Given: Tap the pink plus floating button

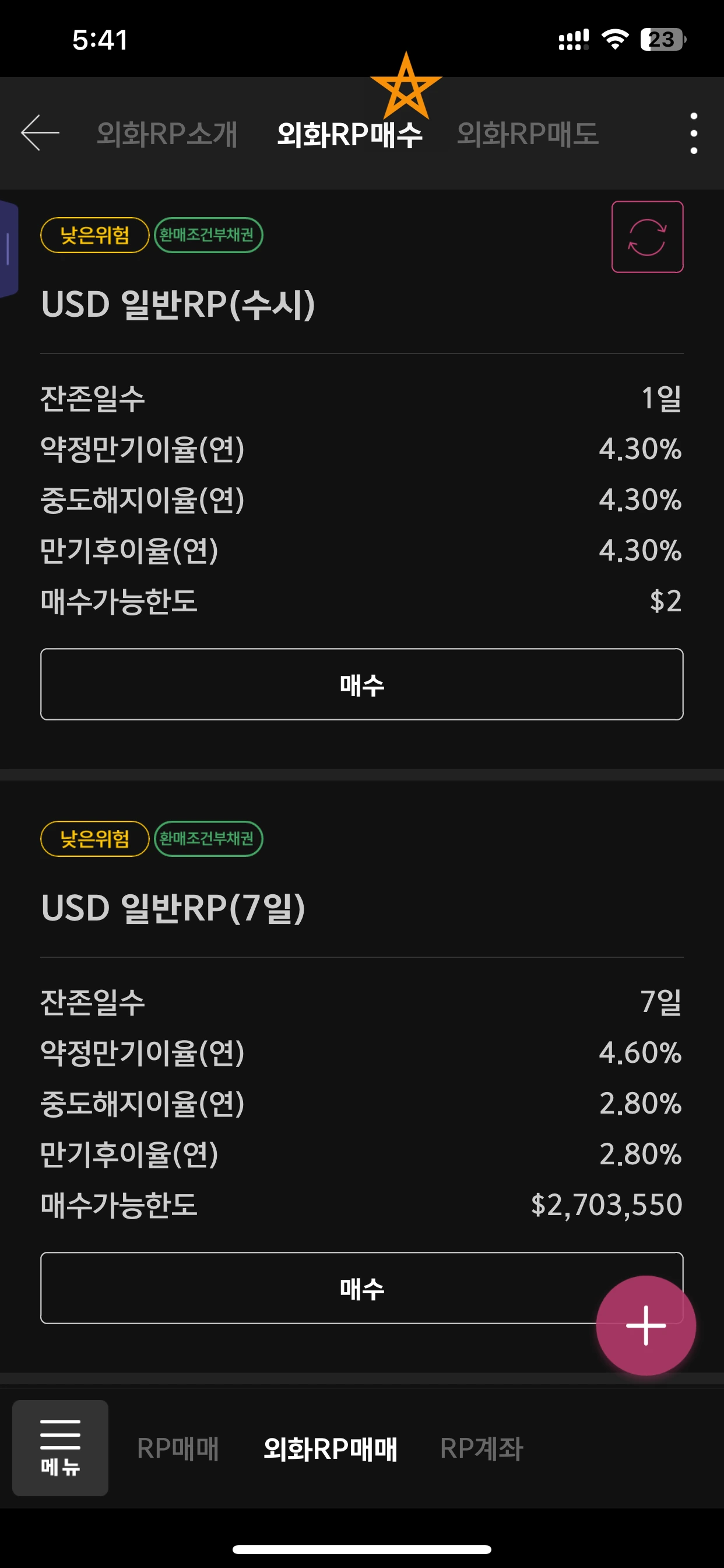Looking at the screenshot, I should pyautogui.click(x=645, y=1325).
